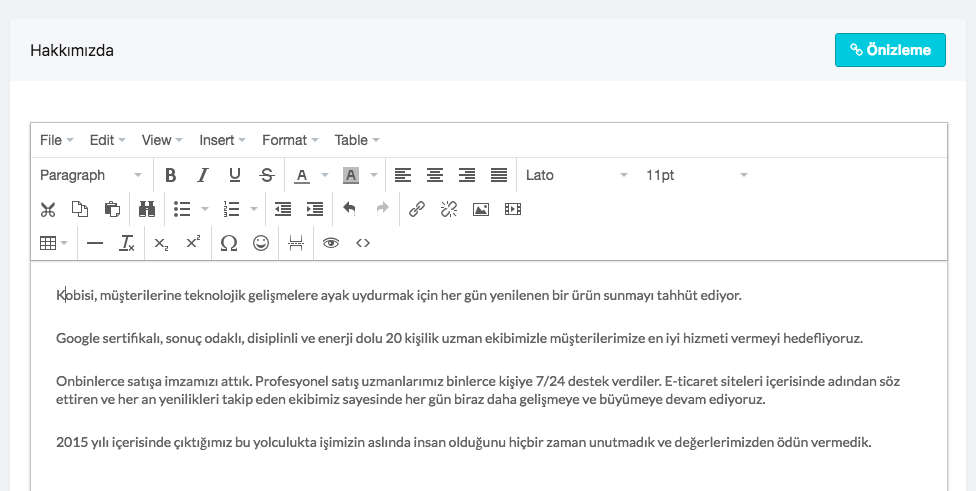The width and height of the screenshot is (976, 491).
Task: Open the source code view
Action: (363, 243)
